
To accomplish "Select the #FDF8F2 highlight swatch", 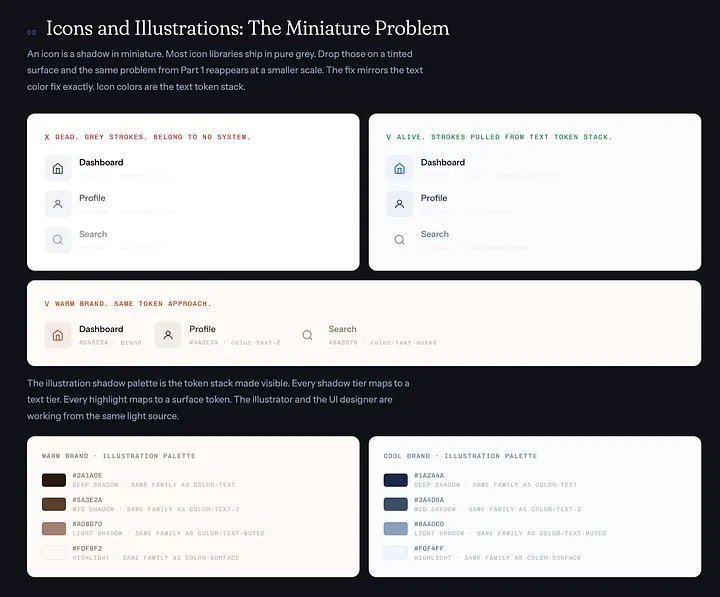I will coord(54,553).
